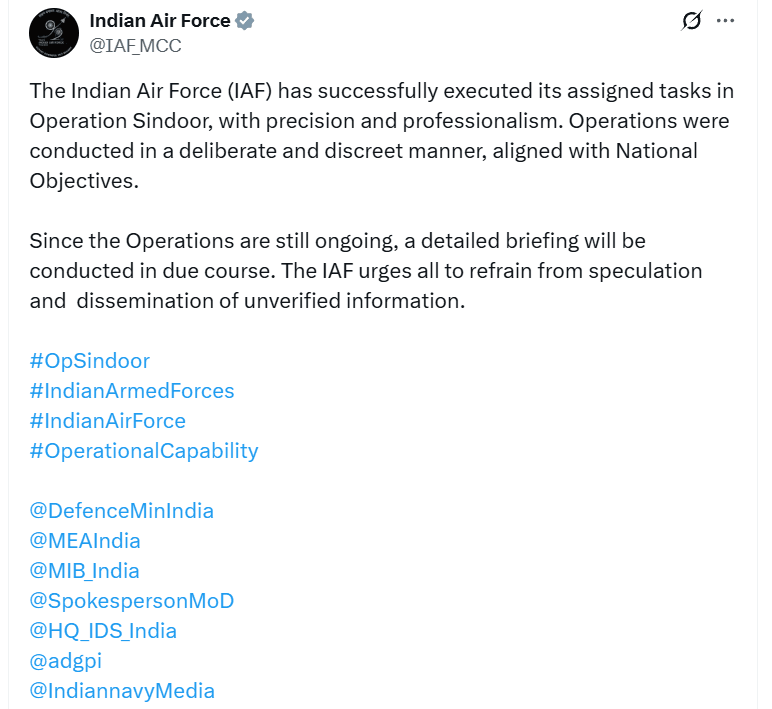
Task: Open the #OpSindoor hashtag
Action: point(90,361)
